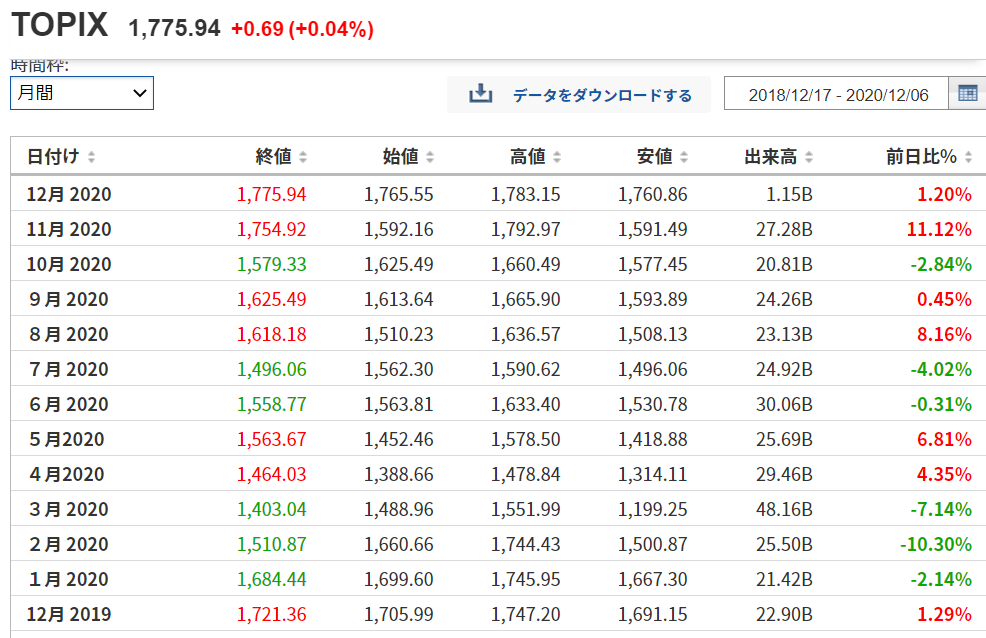This screenshot has height=638, width=986.
Task: Select the 4月2020 row date
Action: 67,475
